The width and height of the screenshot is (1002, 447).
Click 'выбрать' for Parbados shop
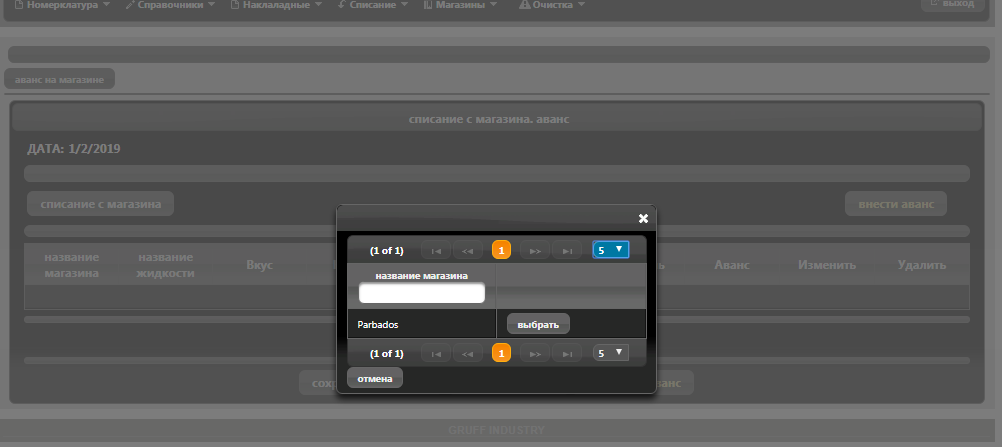click(538, 324)
